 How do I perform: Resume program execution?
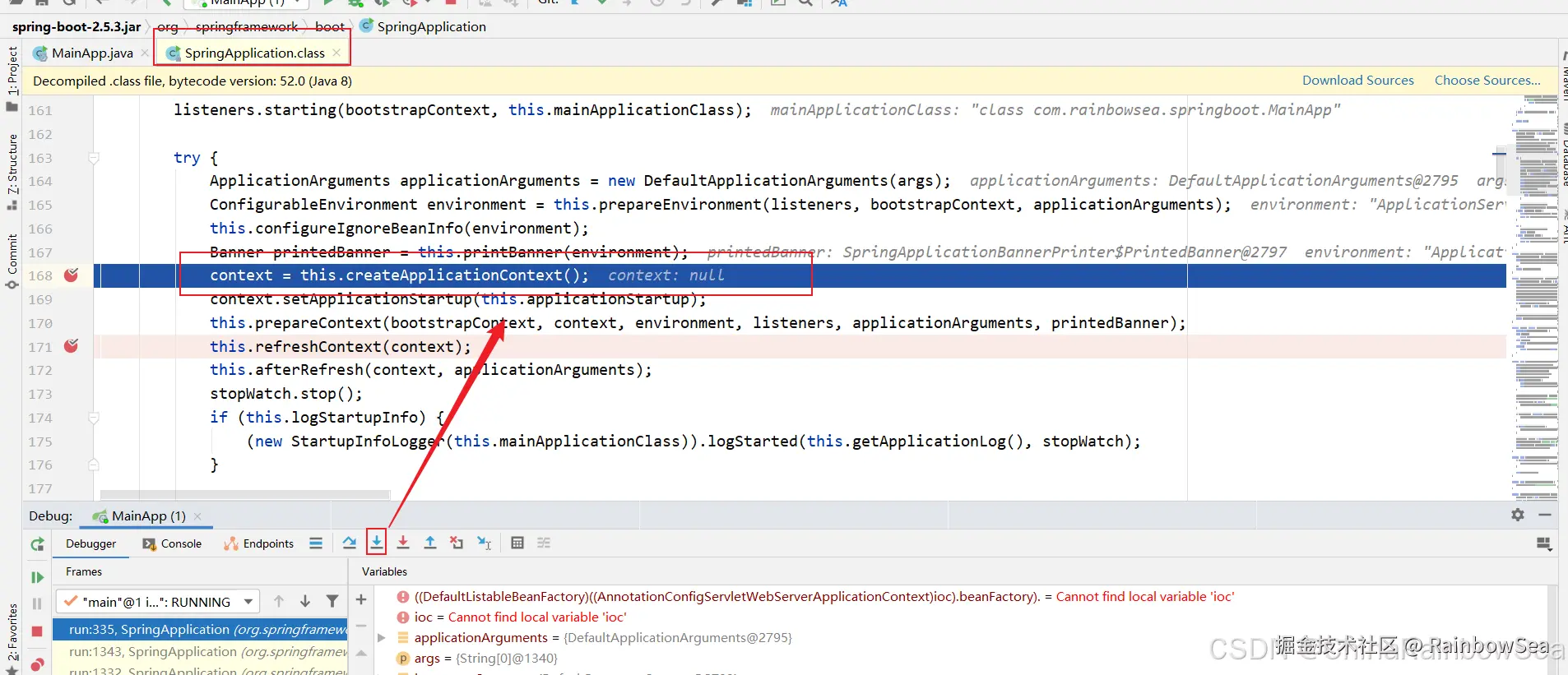click(x=37, y=577)
